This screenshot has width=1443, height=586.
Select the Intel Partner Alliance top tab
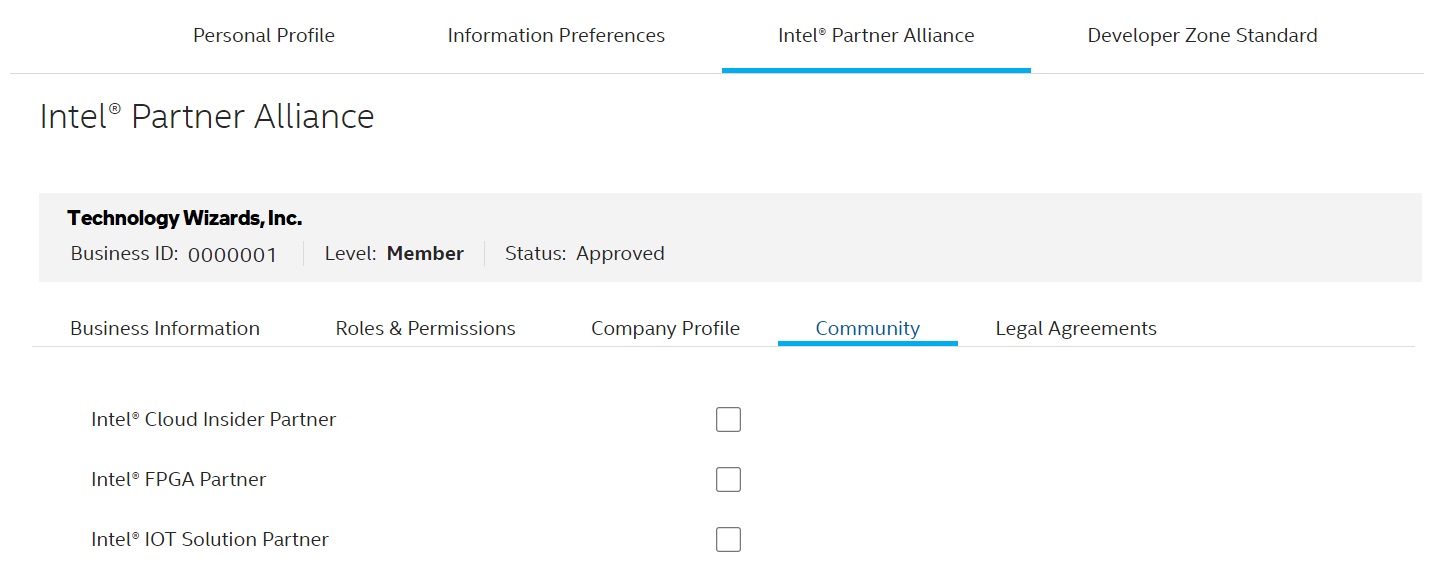tap(876, 36)
